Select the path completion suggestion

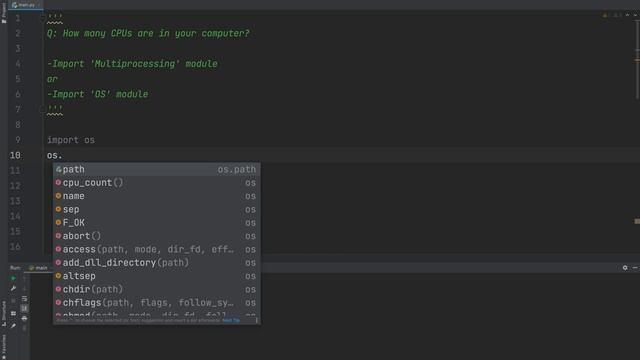coord(157,169)
